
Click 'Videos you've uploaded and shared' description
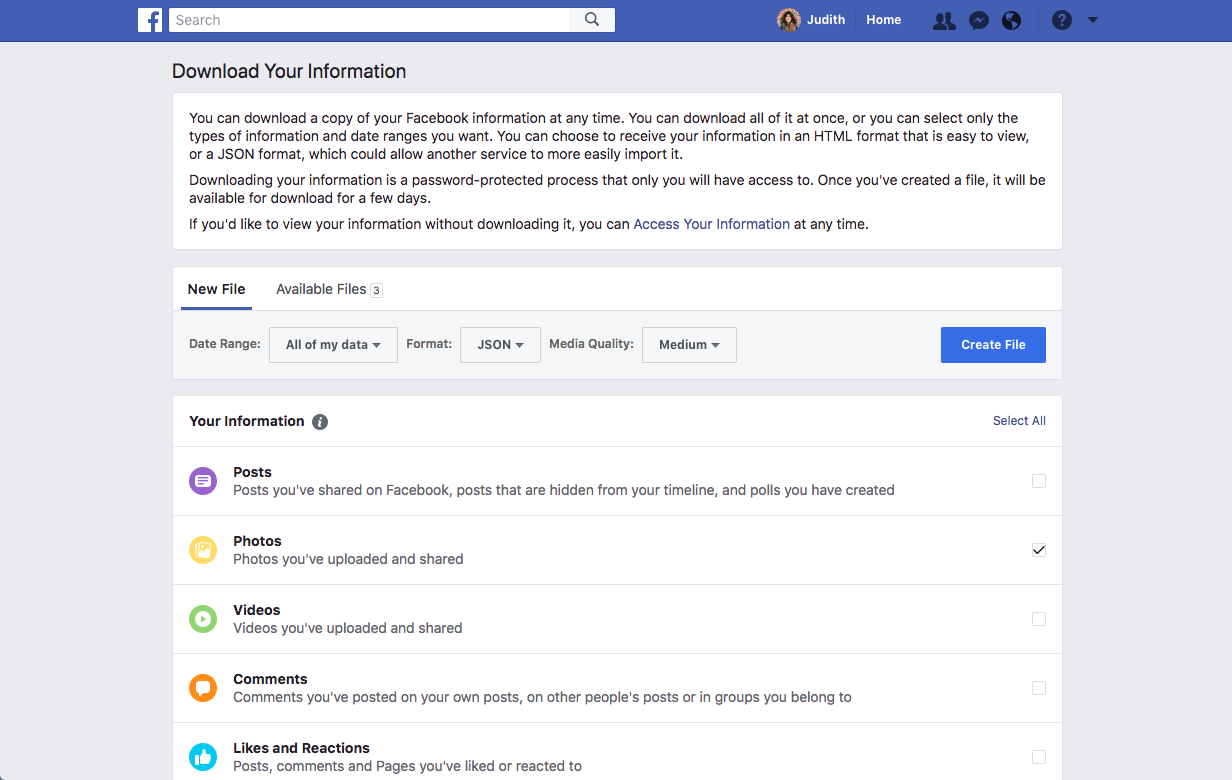[348, 628]
